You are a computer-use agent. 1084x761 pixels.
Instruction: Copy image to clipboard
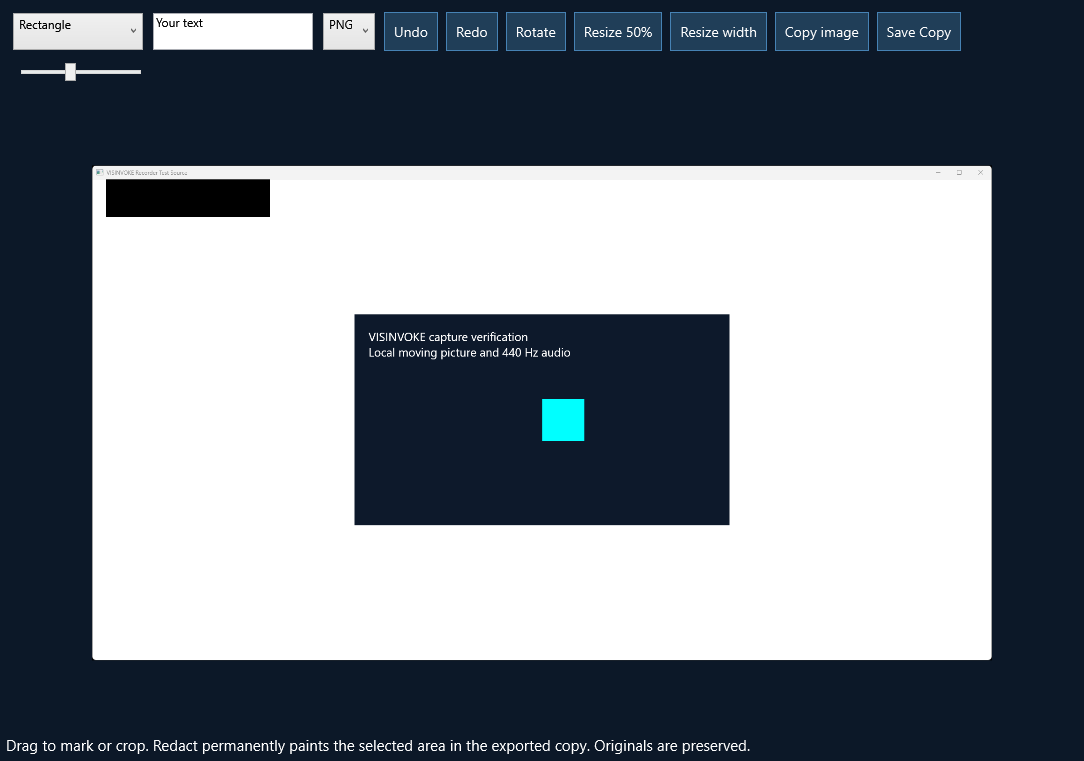[x=821, y=32]
